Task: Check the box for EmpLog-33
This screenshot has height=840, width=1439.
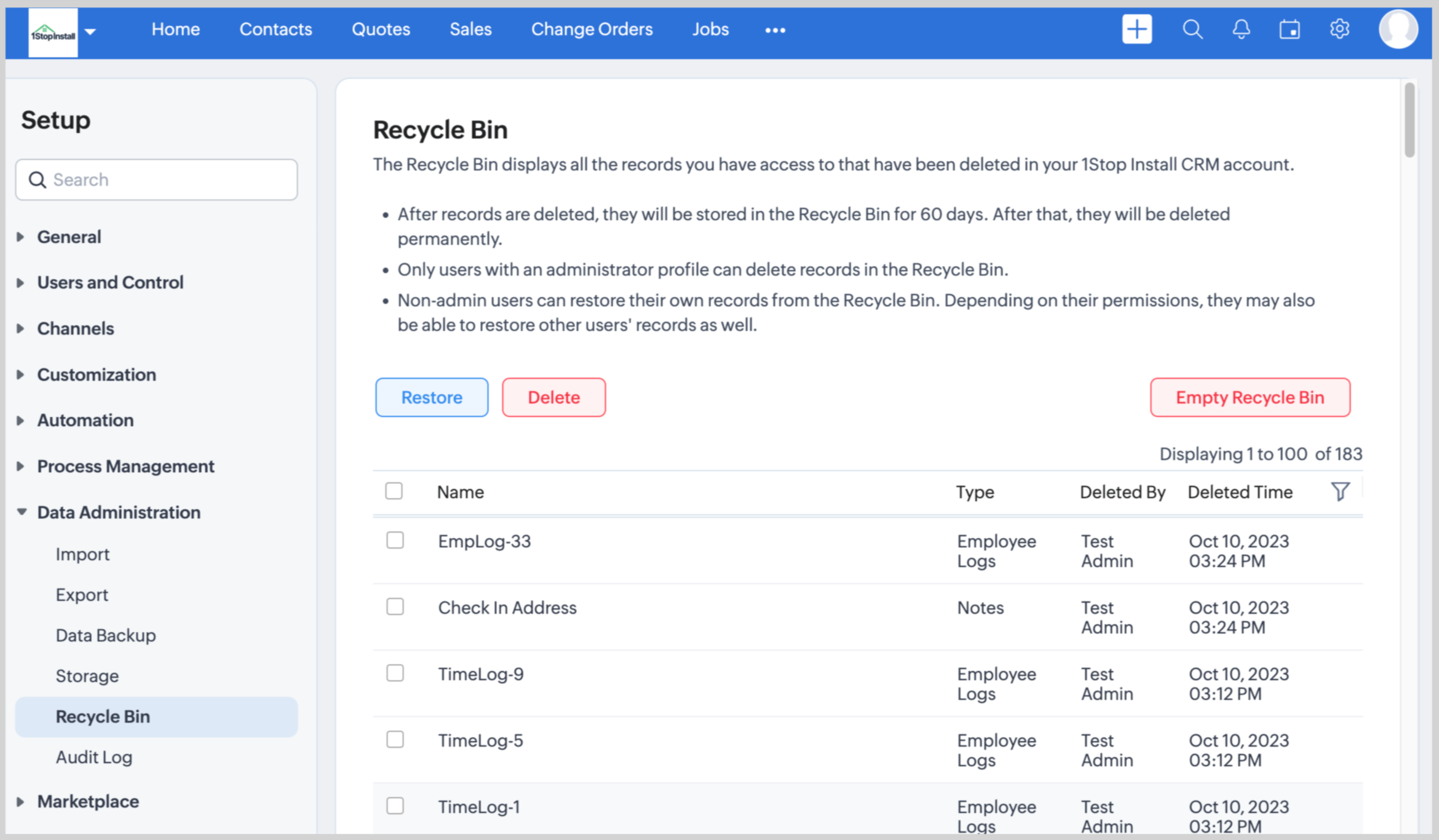Action: pyautogui.click(x=395, y=541)
